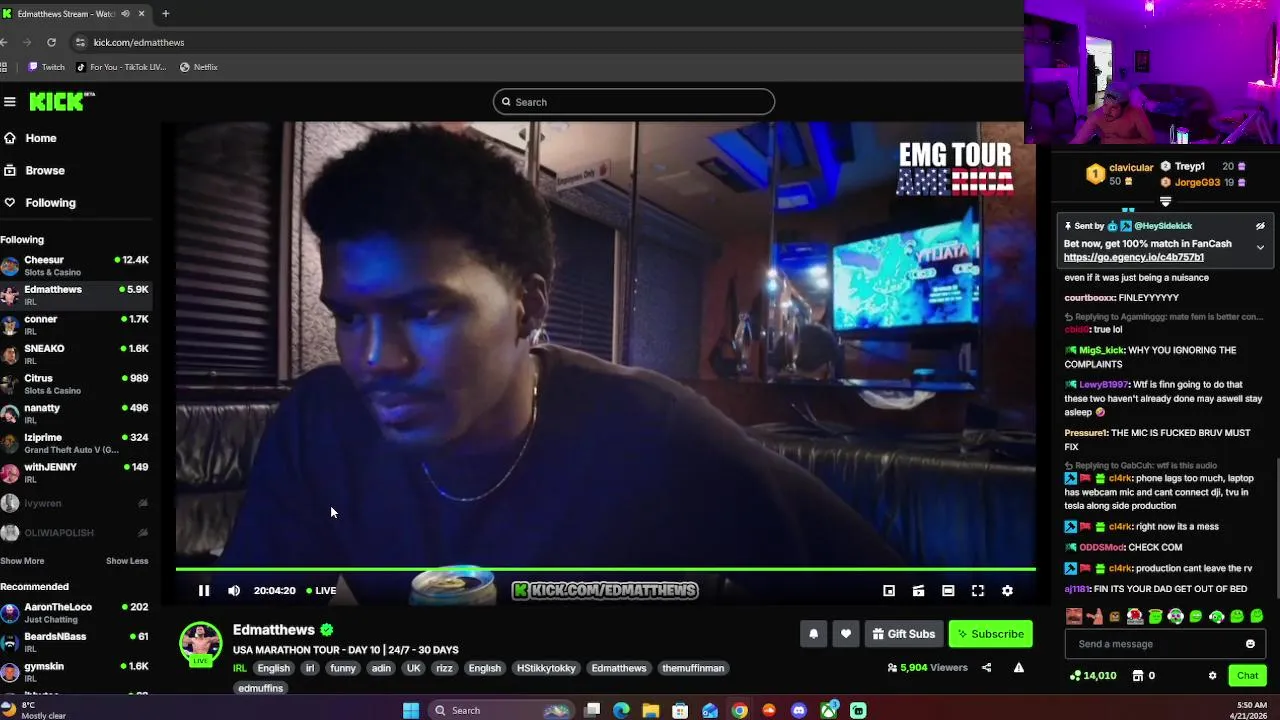This screenshot has width=1280, height=720.
Task: Mute the stream volume
Action: tap(234, 591)
